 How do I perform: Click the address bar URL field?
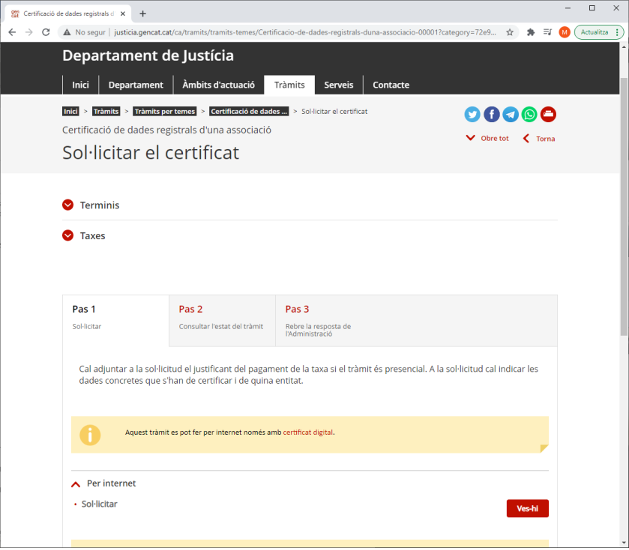point(300,32)
